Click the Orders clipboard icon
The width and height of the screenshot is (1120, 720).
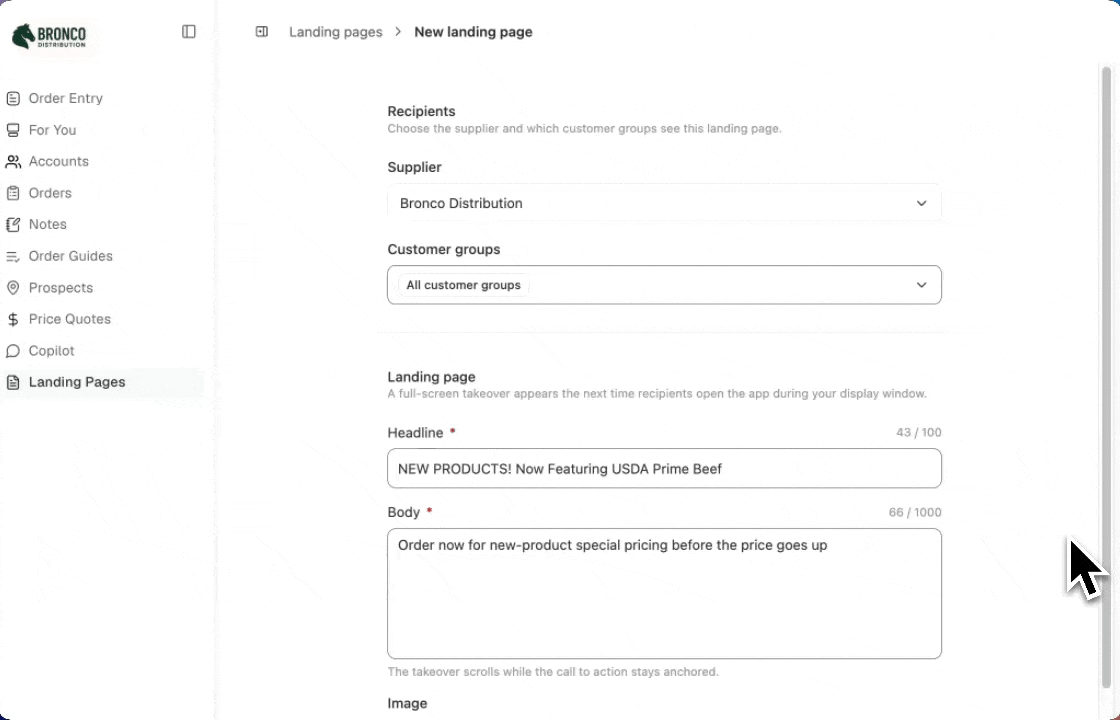click(13, 193)
